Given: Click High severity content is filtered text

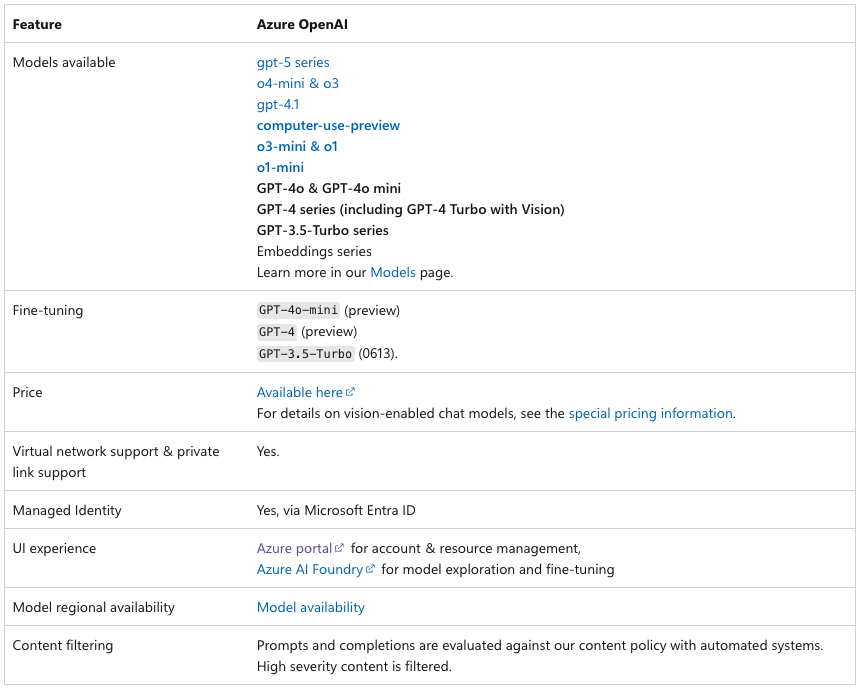Looking at the screenshot, I should [354, 667].
